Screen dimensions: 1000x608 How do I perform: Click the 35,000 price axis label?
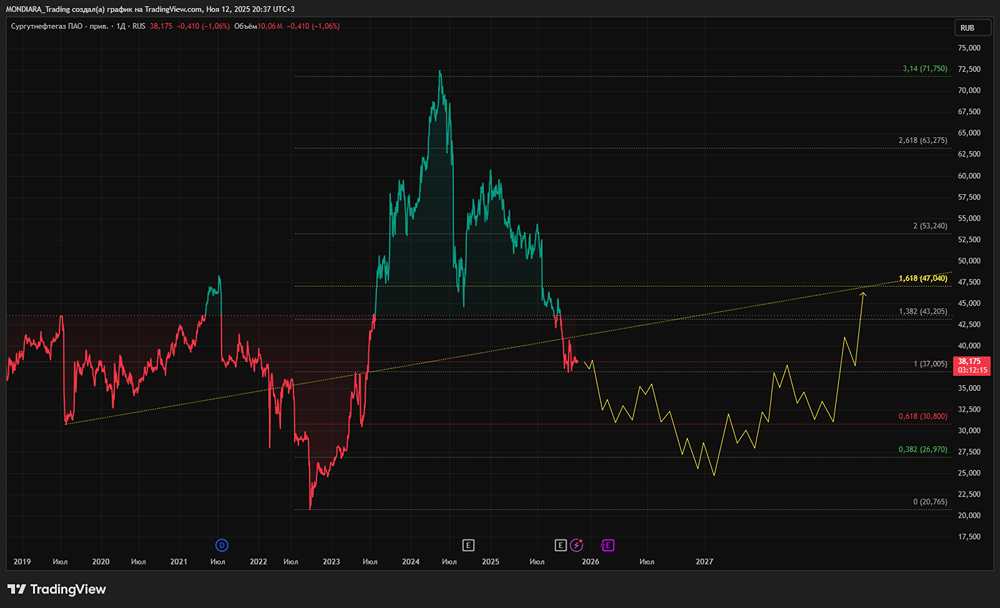click(969, 388)
